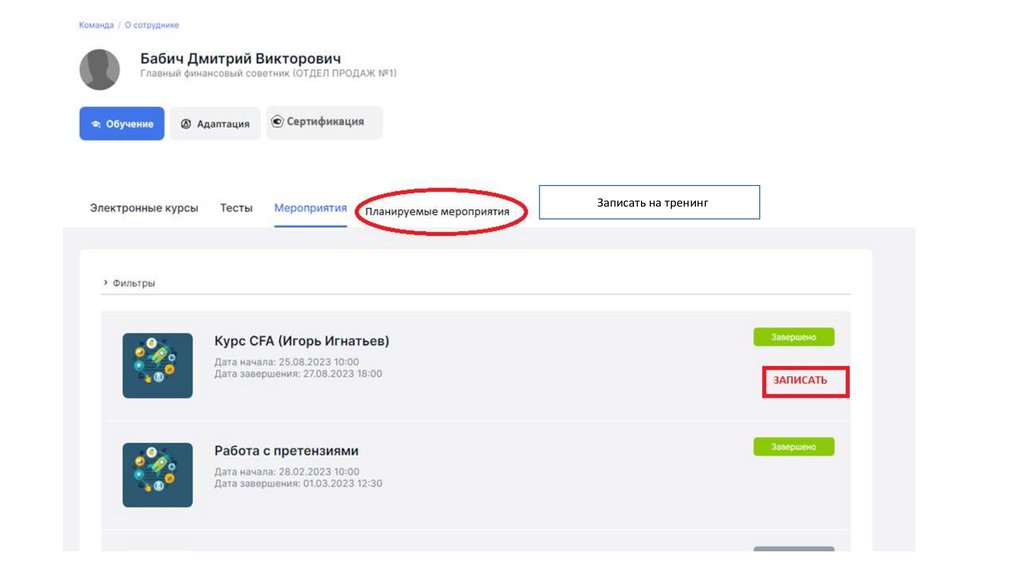The width and height of the screenshot is (1024, 574).
Task: Click the employee profile avatar
Action: click(99, 69)
